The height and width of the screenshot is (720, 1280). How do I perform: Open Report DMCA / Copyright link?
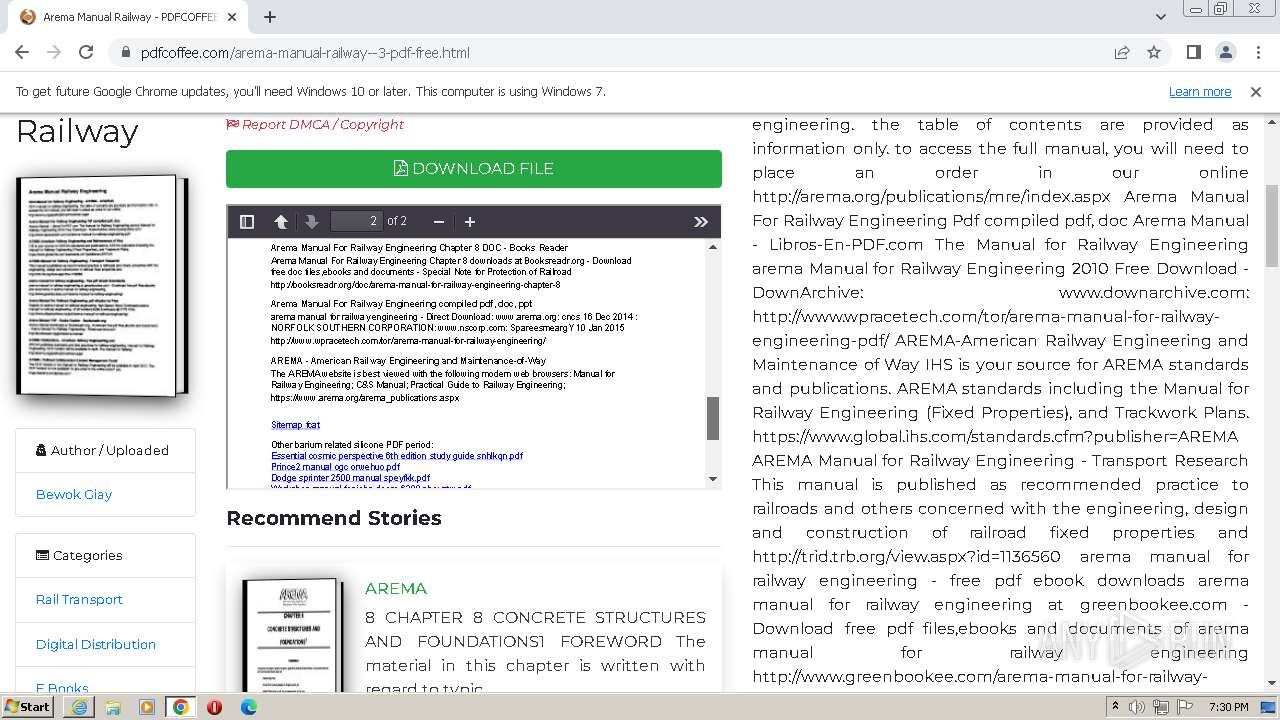(315, 124)
